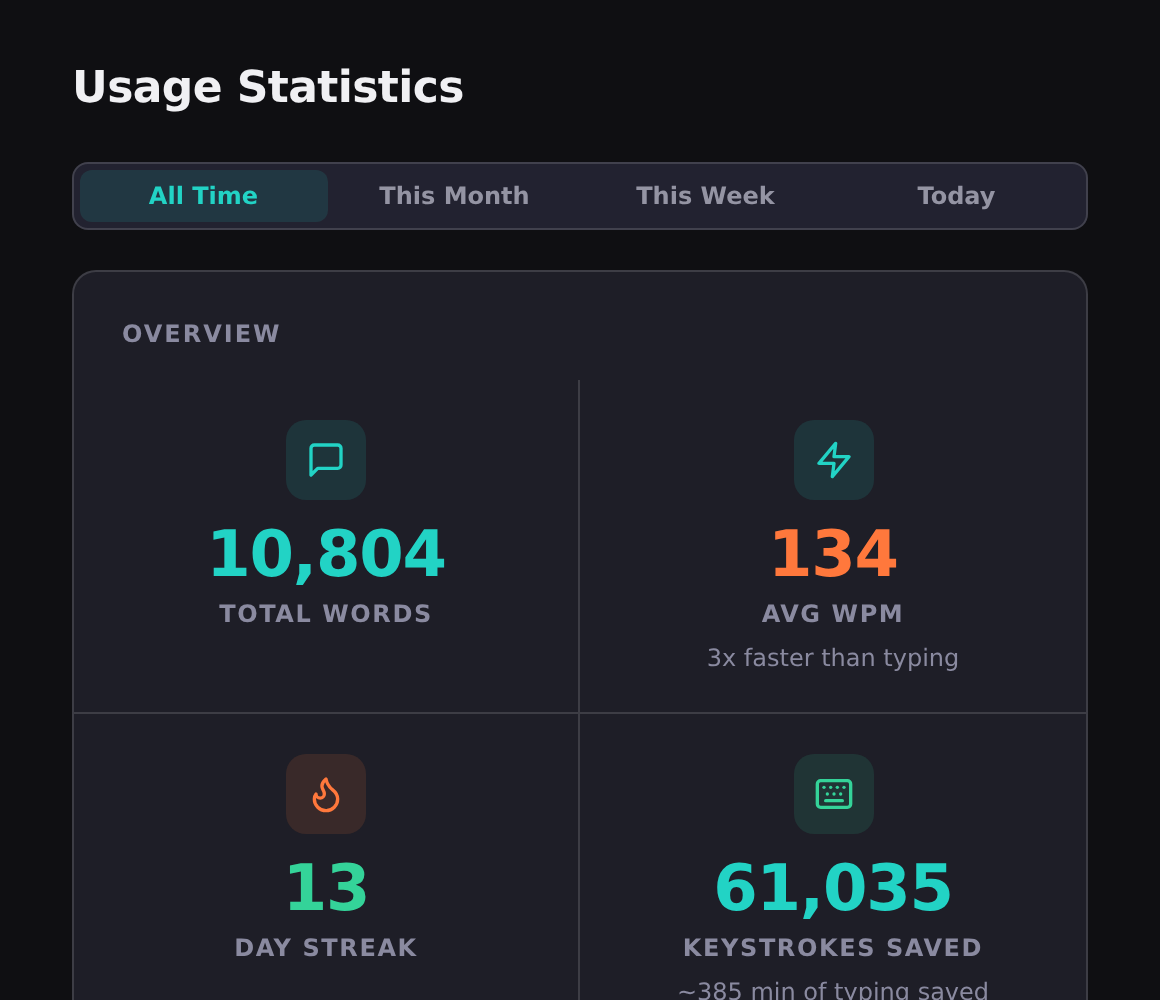This screenshot has height=1000, width=1160.
Task: Click the 3x faster than typing label
Action: point(833,657)
